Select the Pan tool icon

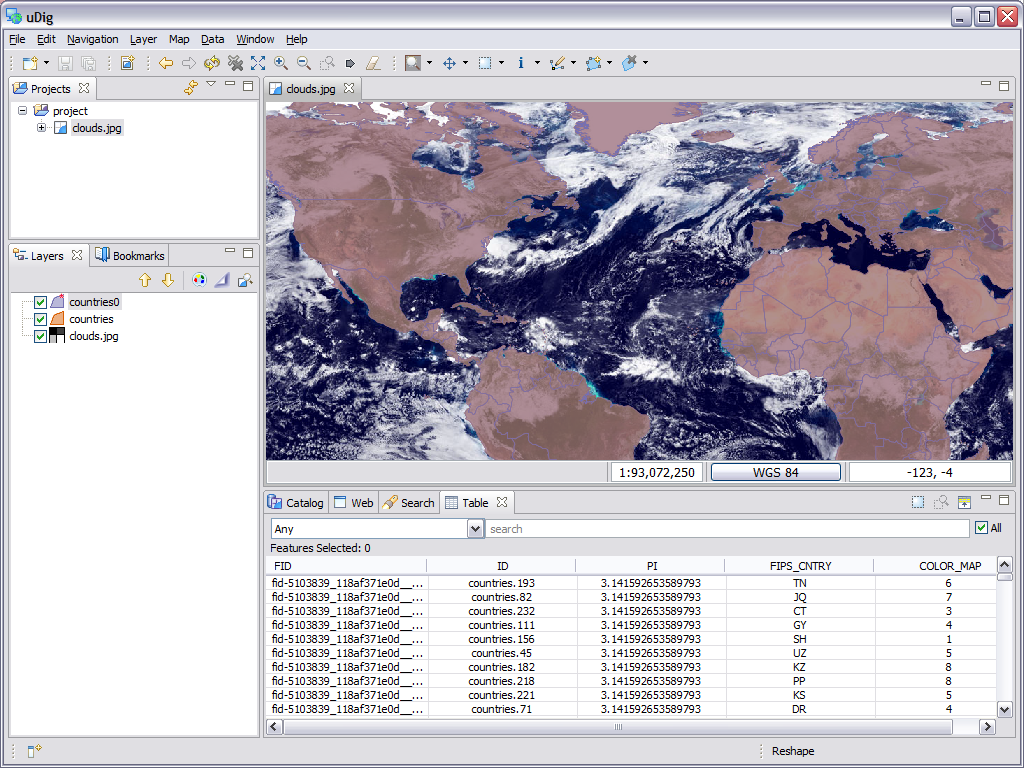[449, 63]
